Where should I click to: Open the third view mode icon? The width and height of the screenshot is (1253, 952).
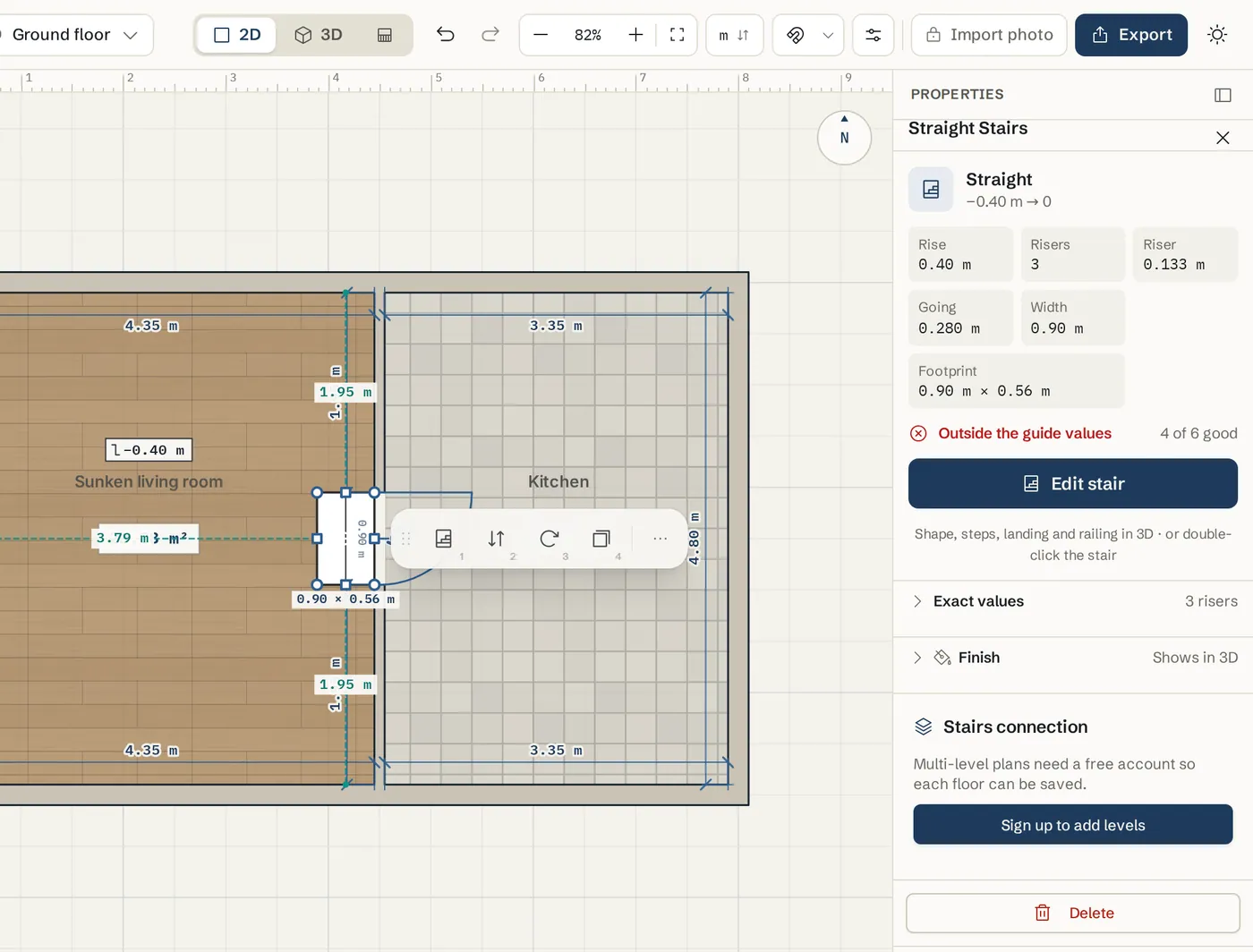(x=385, y=35)
